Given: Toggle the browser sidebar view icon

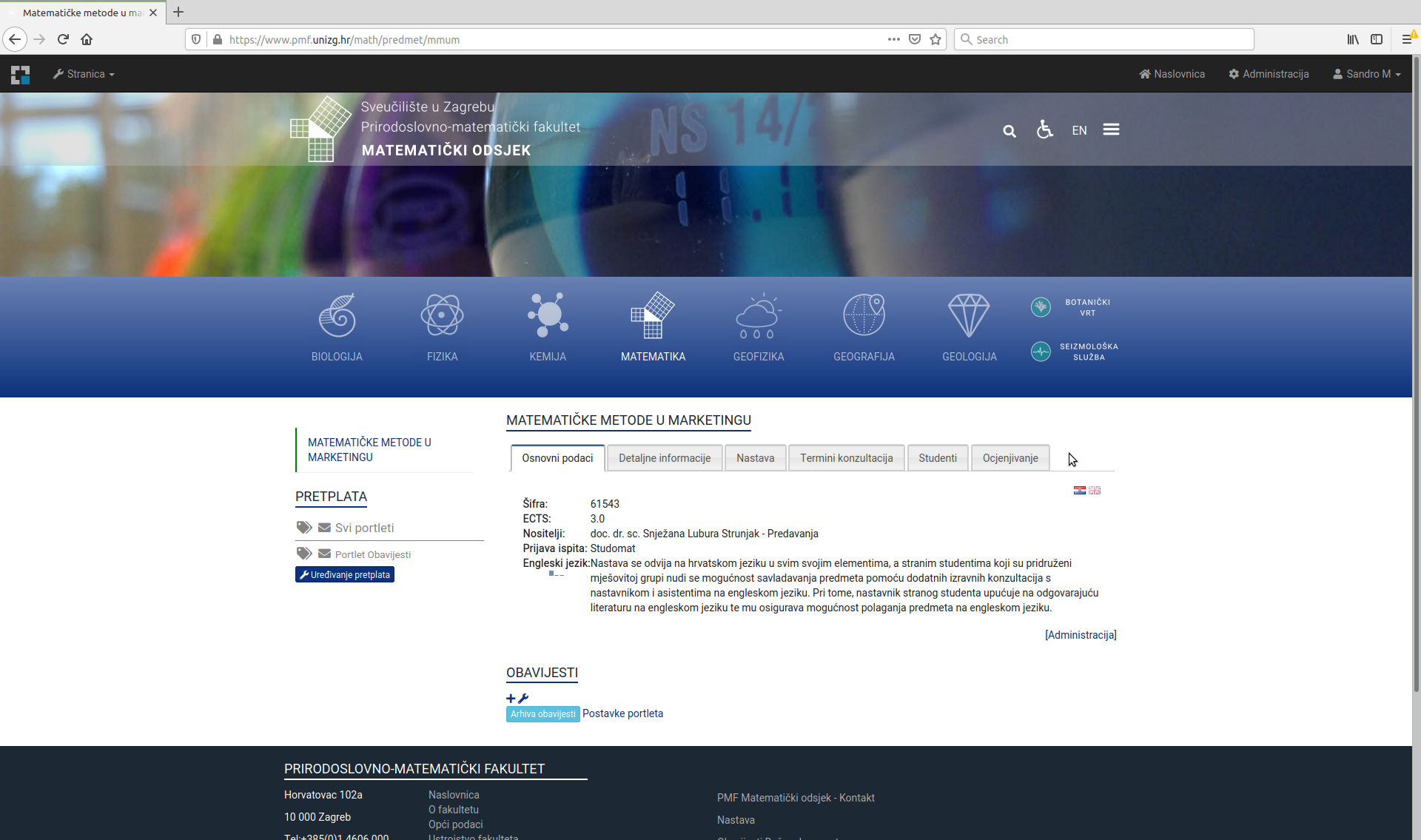Looking at the screenshot, I should pyautogui.click(x=1377, y=39).
